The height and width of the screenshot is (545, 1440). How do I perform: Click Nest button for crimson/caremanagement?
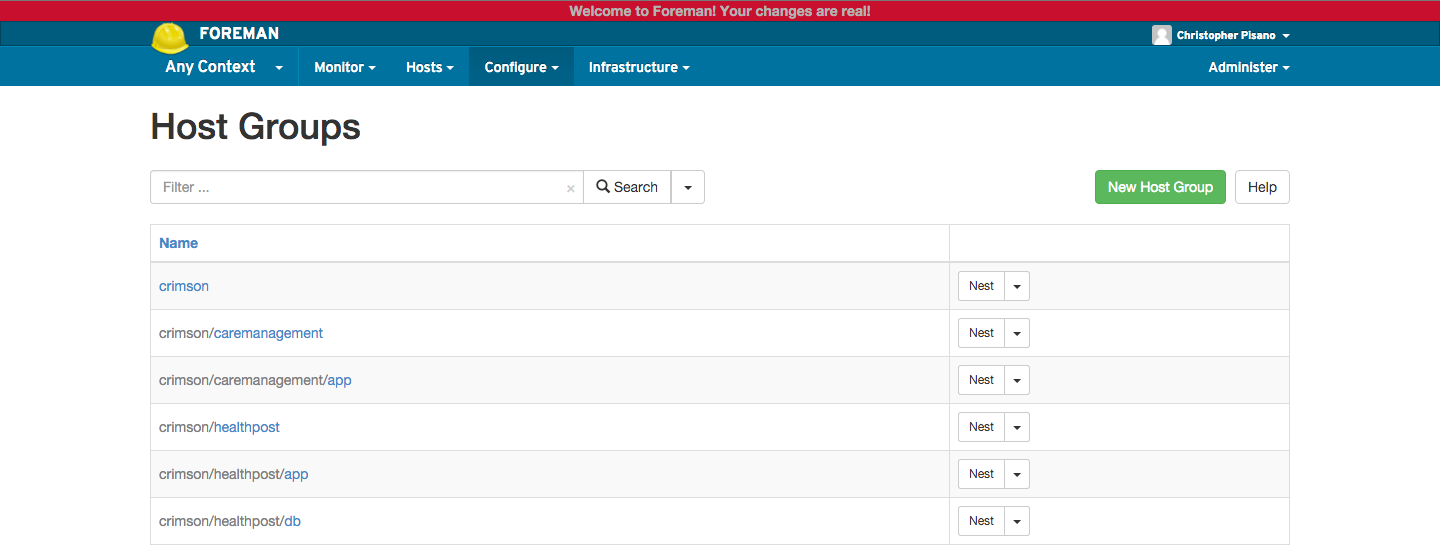click(981, 333)
